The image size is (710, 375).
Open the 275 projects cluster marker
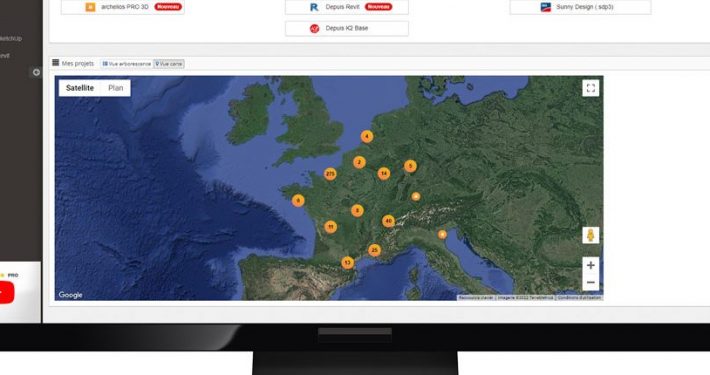click(x=330, y=173)
